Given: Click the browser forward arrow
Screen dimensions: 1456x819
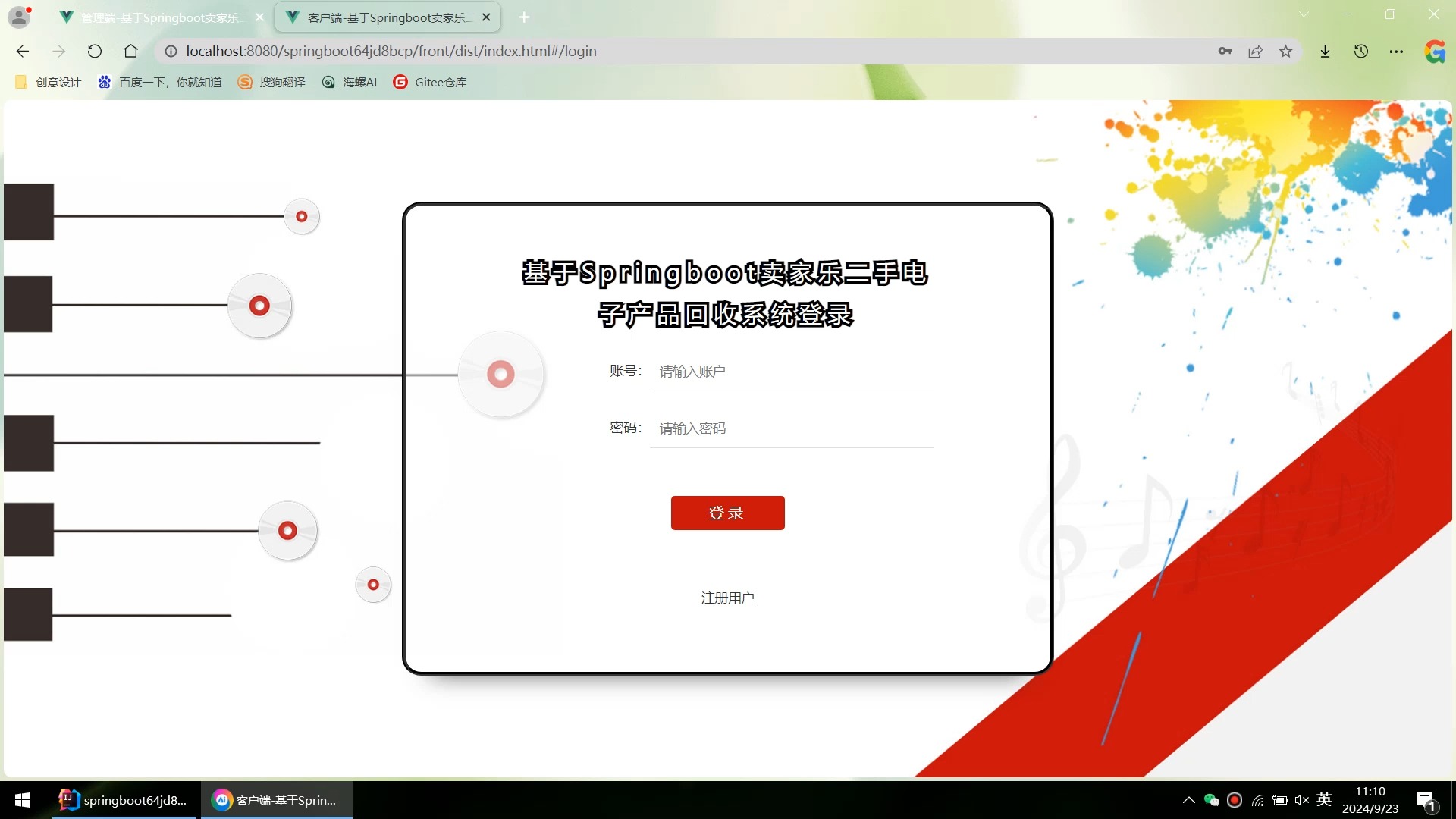Looking at the screenshot, I should pyautogui.click(x=58, y=51).
